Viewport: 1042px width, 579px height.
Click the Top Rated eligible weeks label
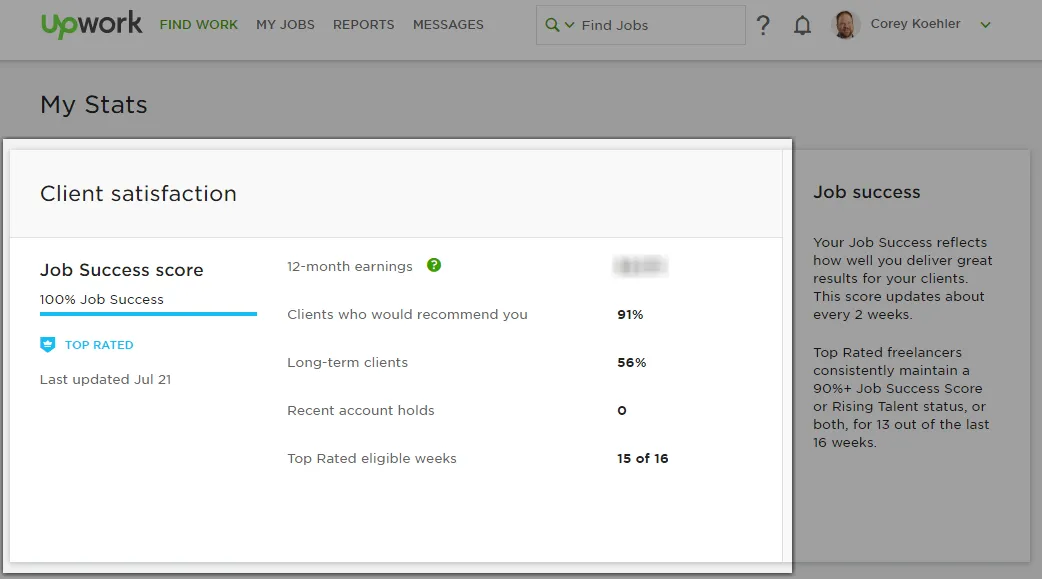(372, 459)
